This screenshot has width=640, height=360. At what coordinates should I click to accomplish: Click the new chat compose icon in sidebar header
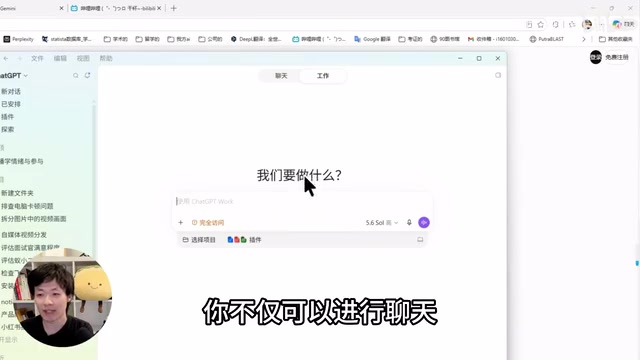[x=87, y=76]
